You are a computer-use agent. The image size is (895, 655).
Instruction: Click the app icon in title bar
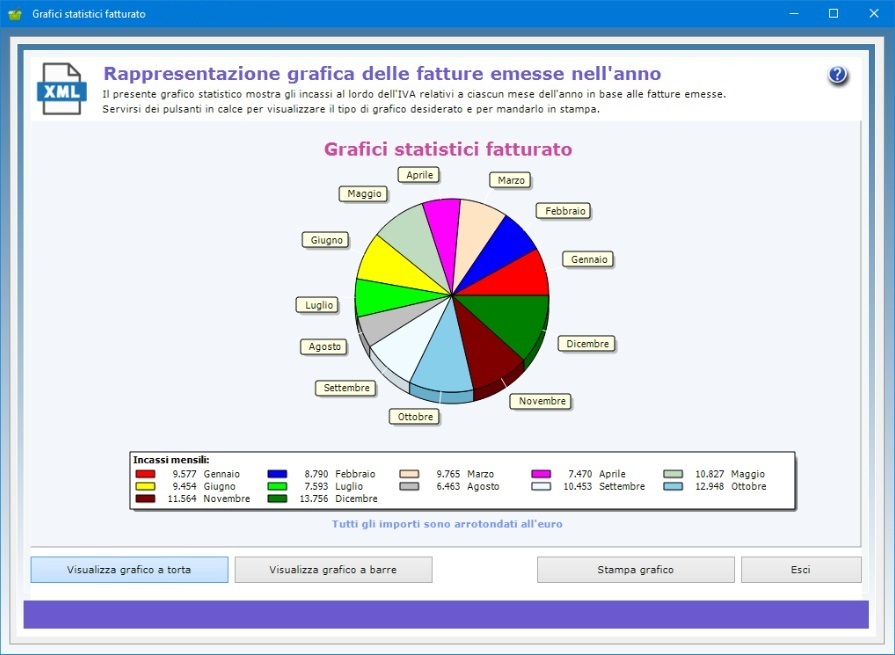14,14
